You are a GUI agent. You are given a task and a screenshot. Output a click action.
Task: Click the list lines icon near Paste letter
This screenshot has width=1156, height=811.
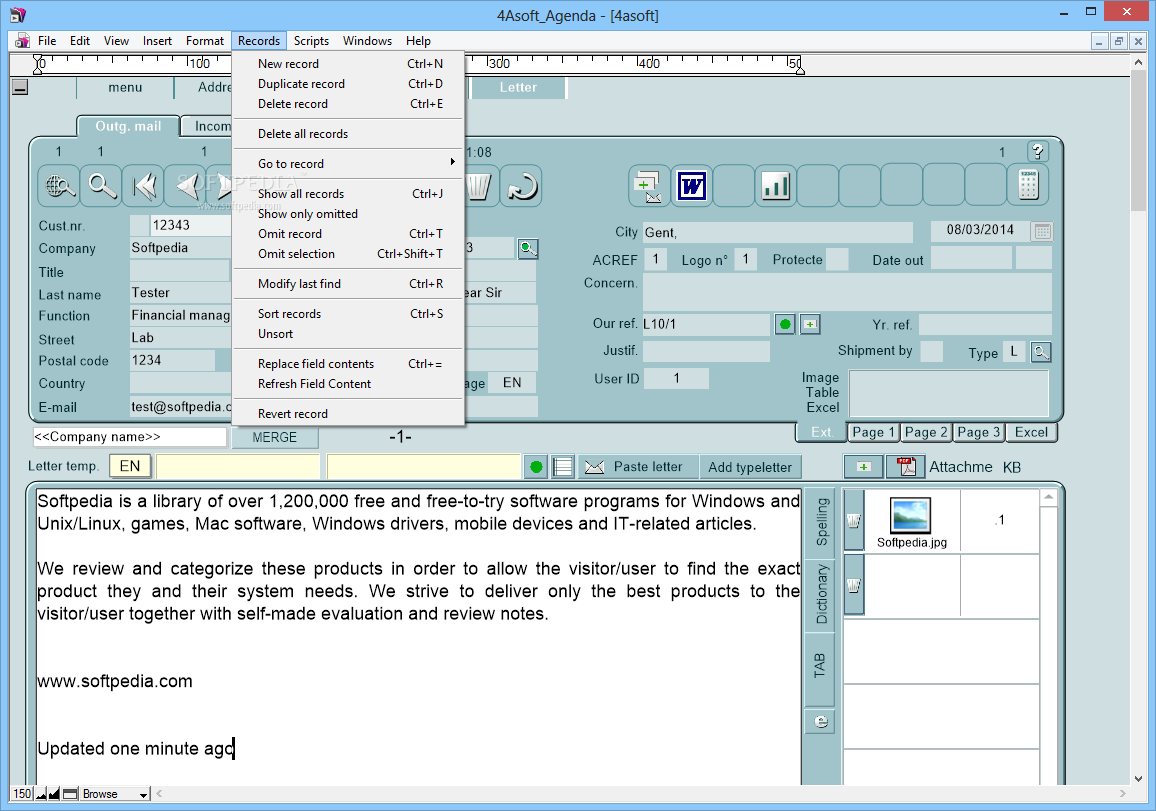[563, 467]
